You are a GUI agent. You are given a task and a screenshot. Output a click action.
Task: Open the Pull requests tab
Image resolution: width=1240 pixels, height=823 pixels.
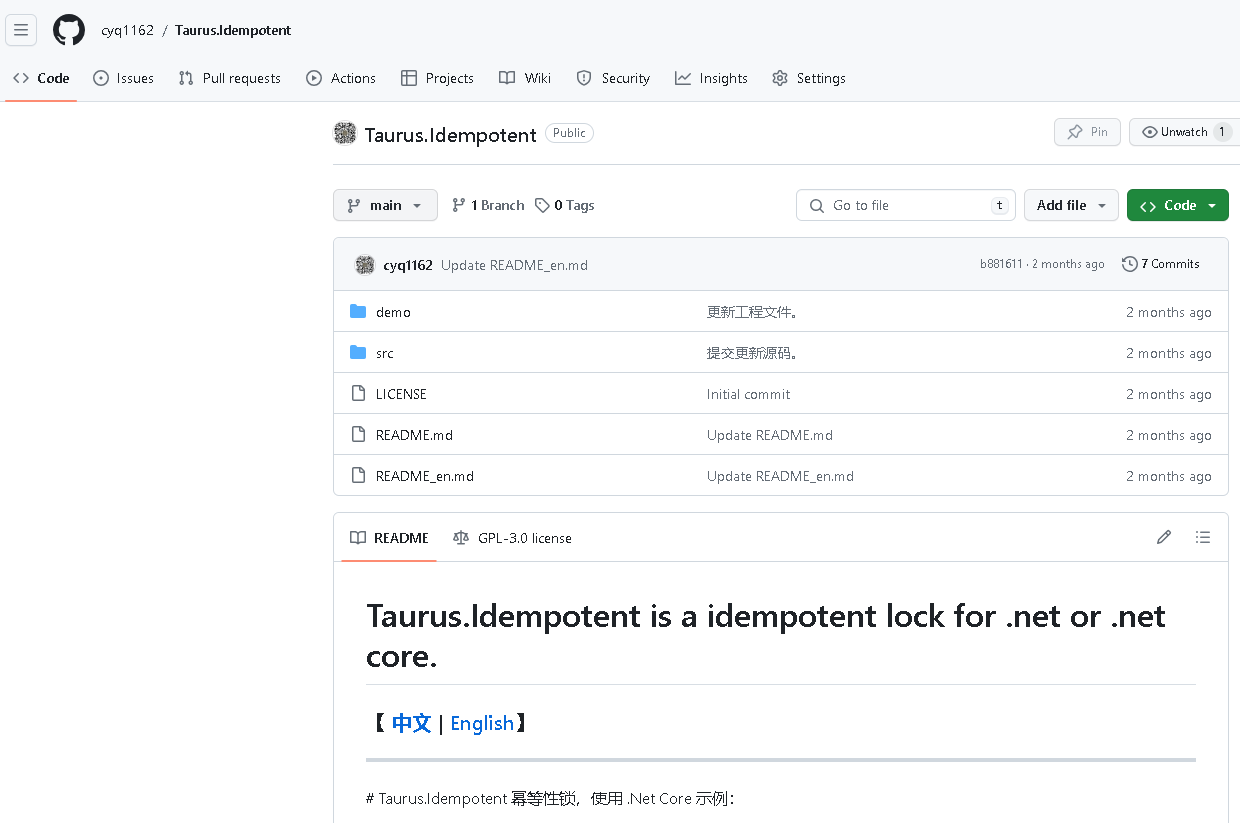point(229,78)
